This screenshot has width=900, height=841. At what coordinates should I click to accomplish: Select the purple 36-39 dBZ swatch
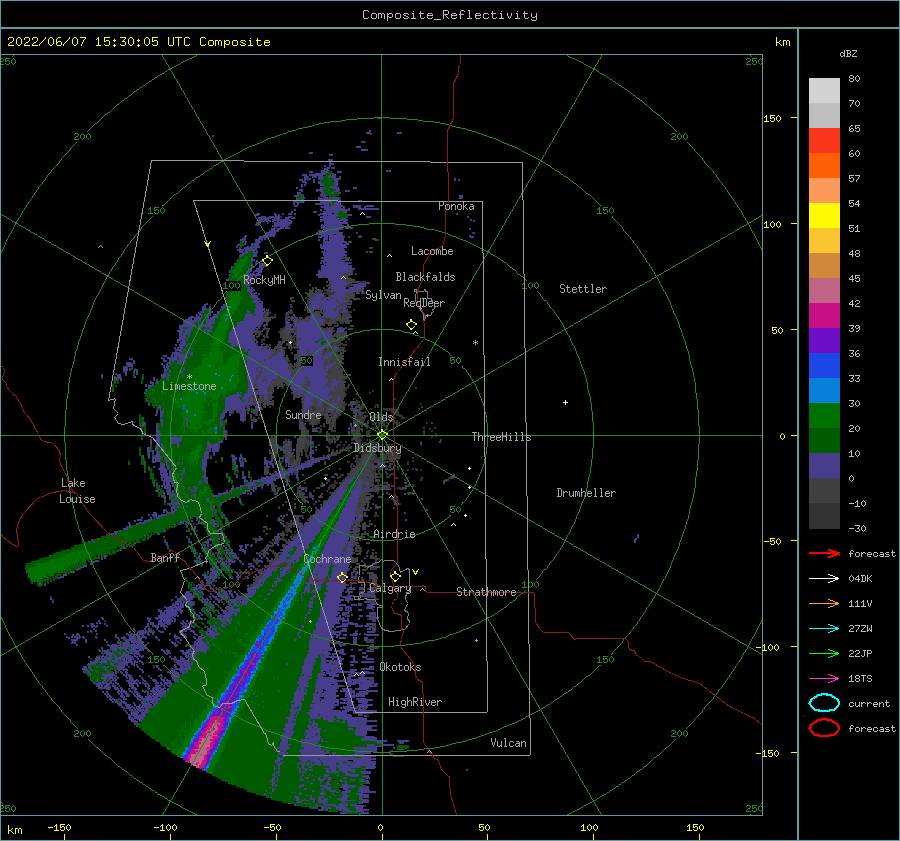point(824,340)
